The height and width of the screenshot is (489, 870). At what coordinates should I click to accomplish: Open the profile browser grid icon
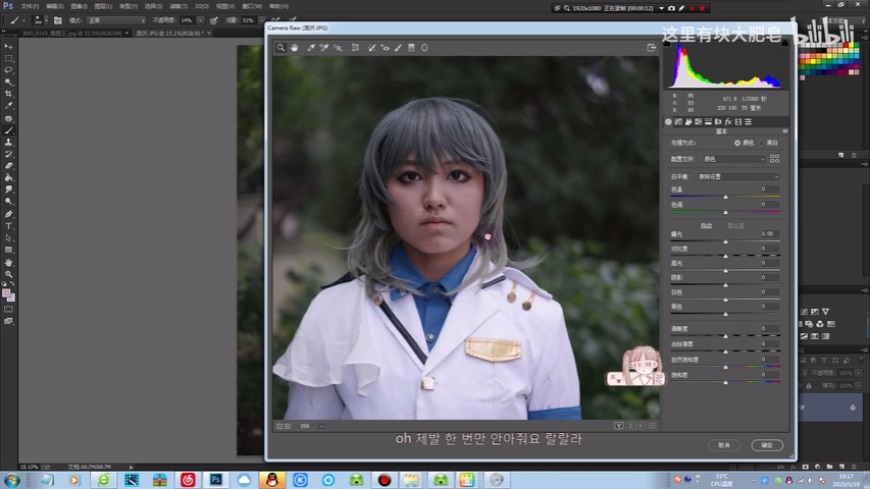775,159
